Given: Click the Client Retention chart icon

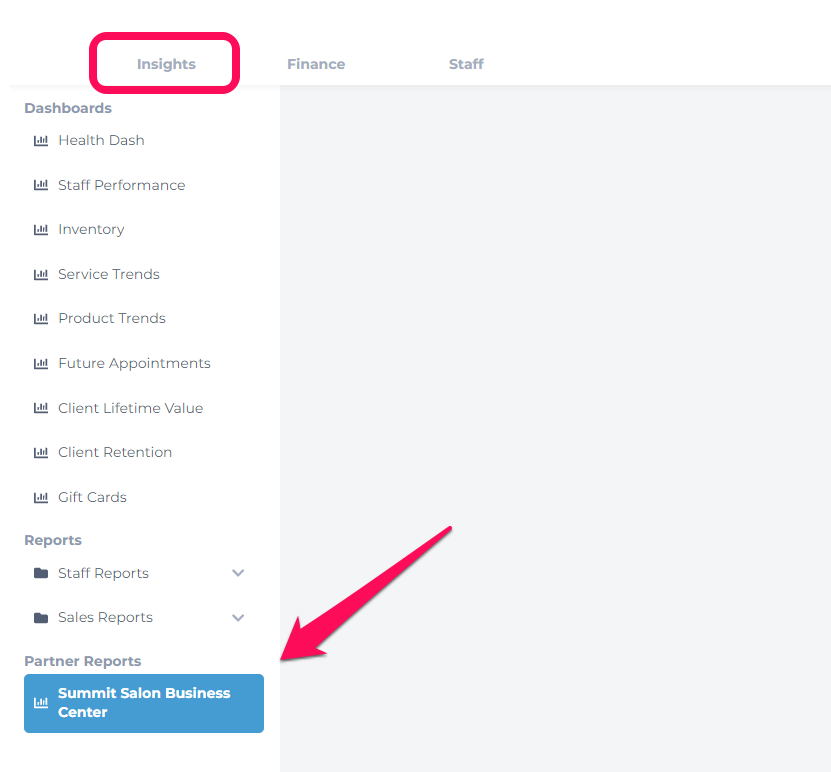Looking at the screenshot, I should 41,452.
